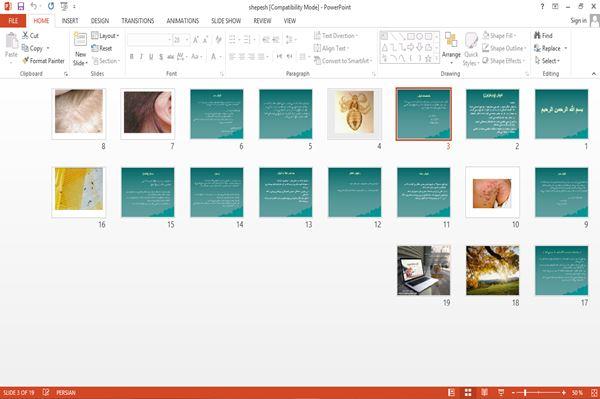Open the Select dropdown in Editing
600x399 pixels.
[547, 61]
